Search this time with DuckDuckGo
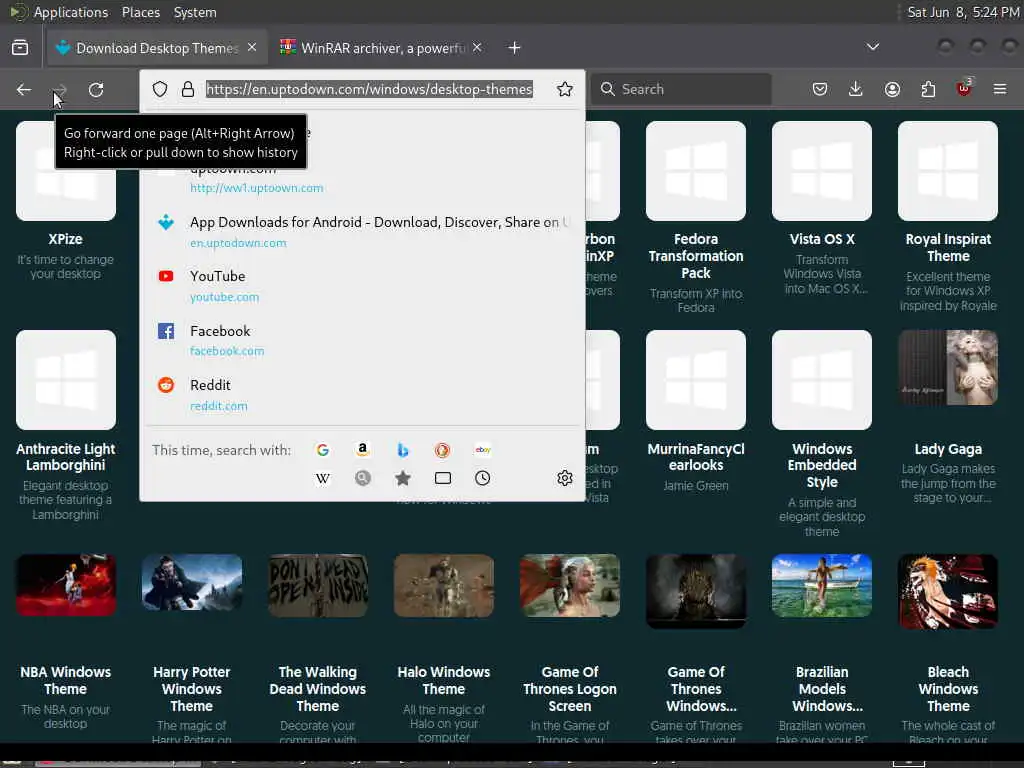The width and height of the screenshot is (1024, 768). click(442, 450)
